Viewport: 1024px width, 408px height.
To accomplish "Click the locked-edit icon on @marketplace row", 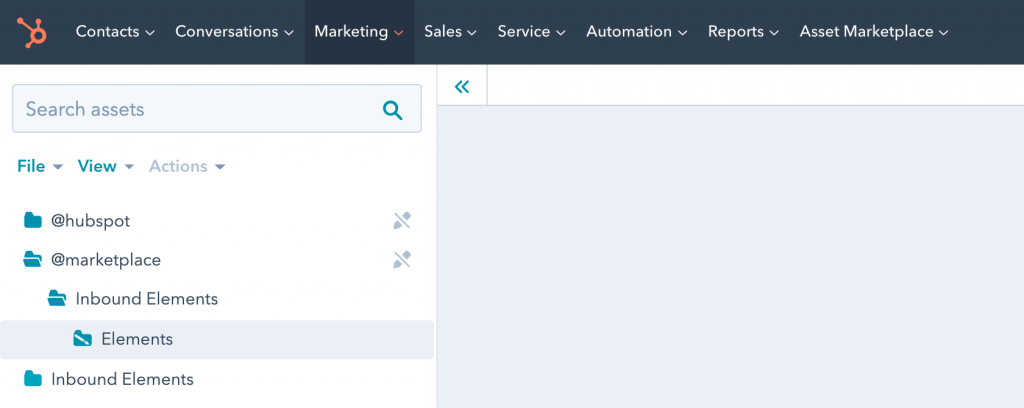I will 402,260.
